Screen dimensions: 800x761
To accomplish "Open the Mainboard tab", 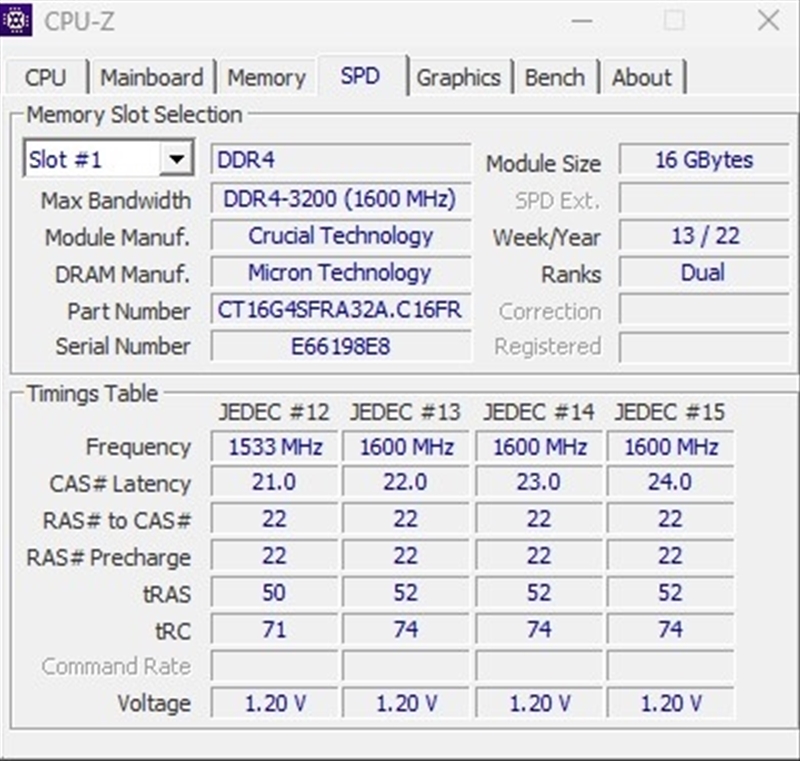I will pos(152,78).
